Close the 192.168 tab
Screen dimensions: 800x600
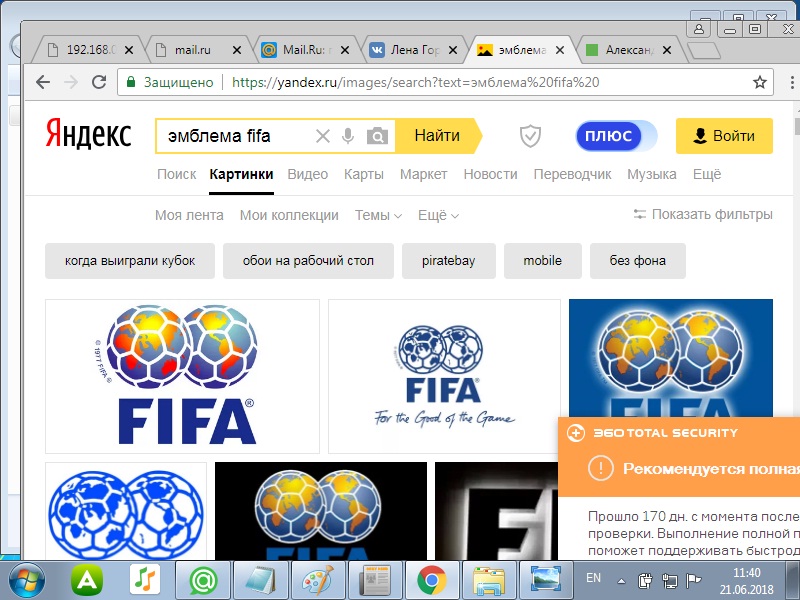point(129,50)
